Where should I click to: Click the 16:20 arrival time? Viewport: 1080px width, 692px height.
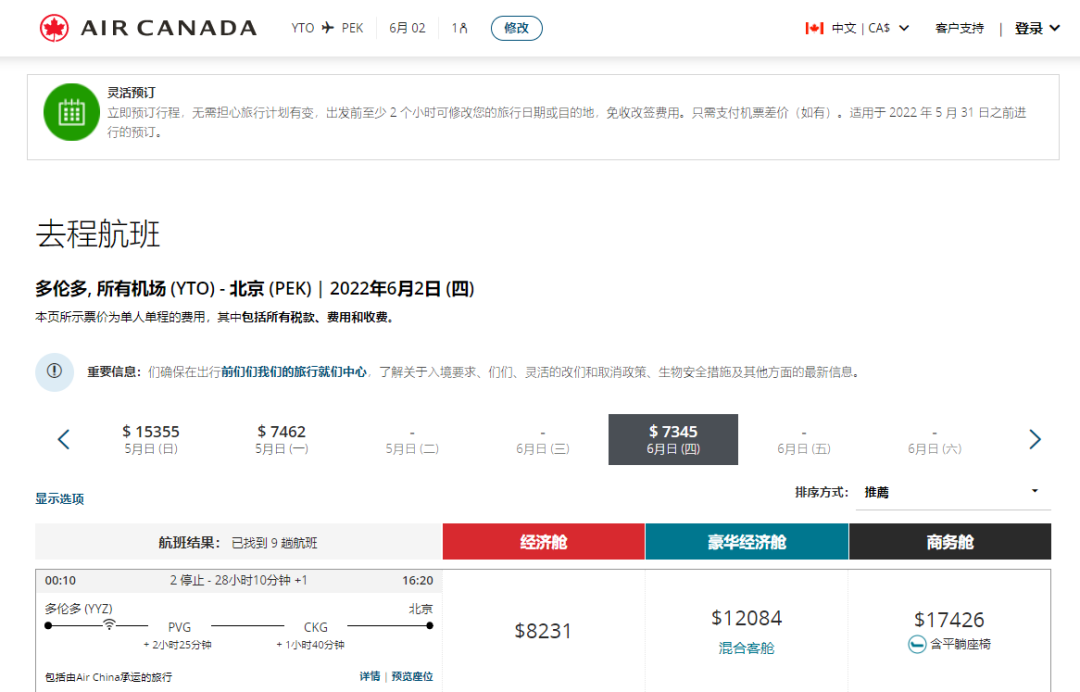417,580
